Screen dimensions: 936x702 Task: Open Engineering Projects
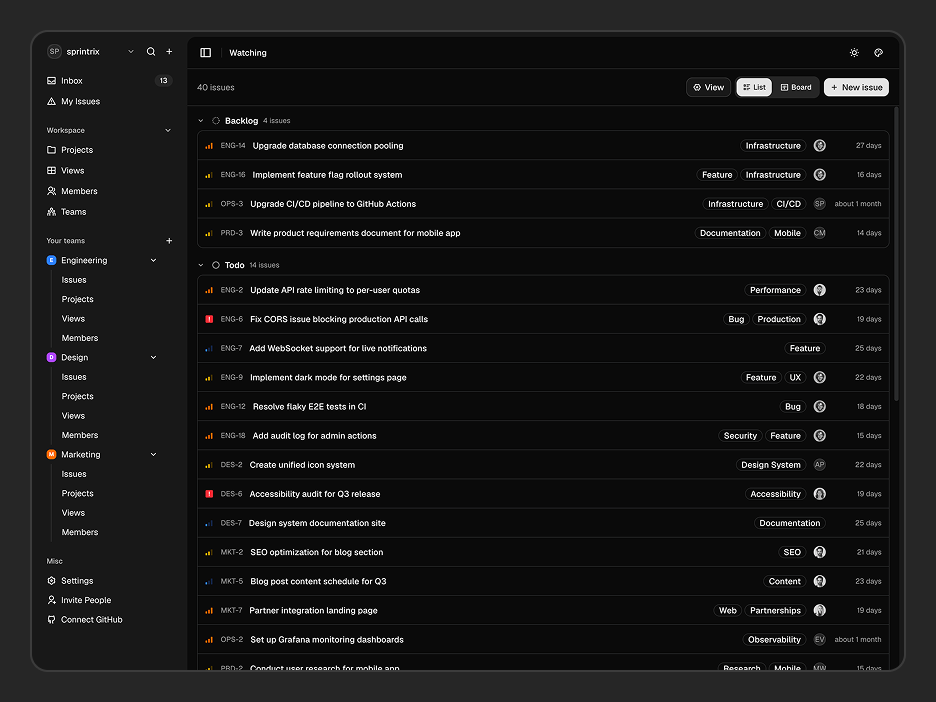78,299
